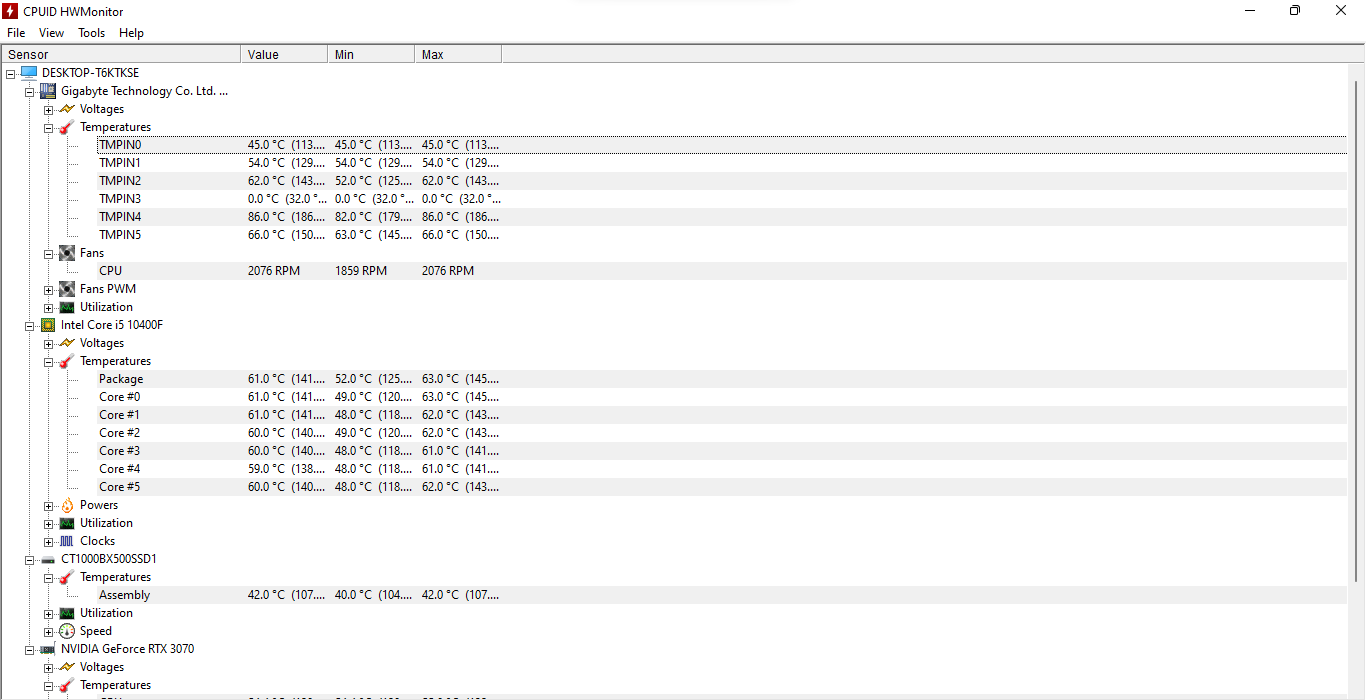Select the Core #4 row

tap(722, 469)
